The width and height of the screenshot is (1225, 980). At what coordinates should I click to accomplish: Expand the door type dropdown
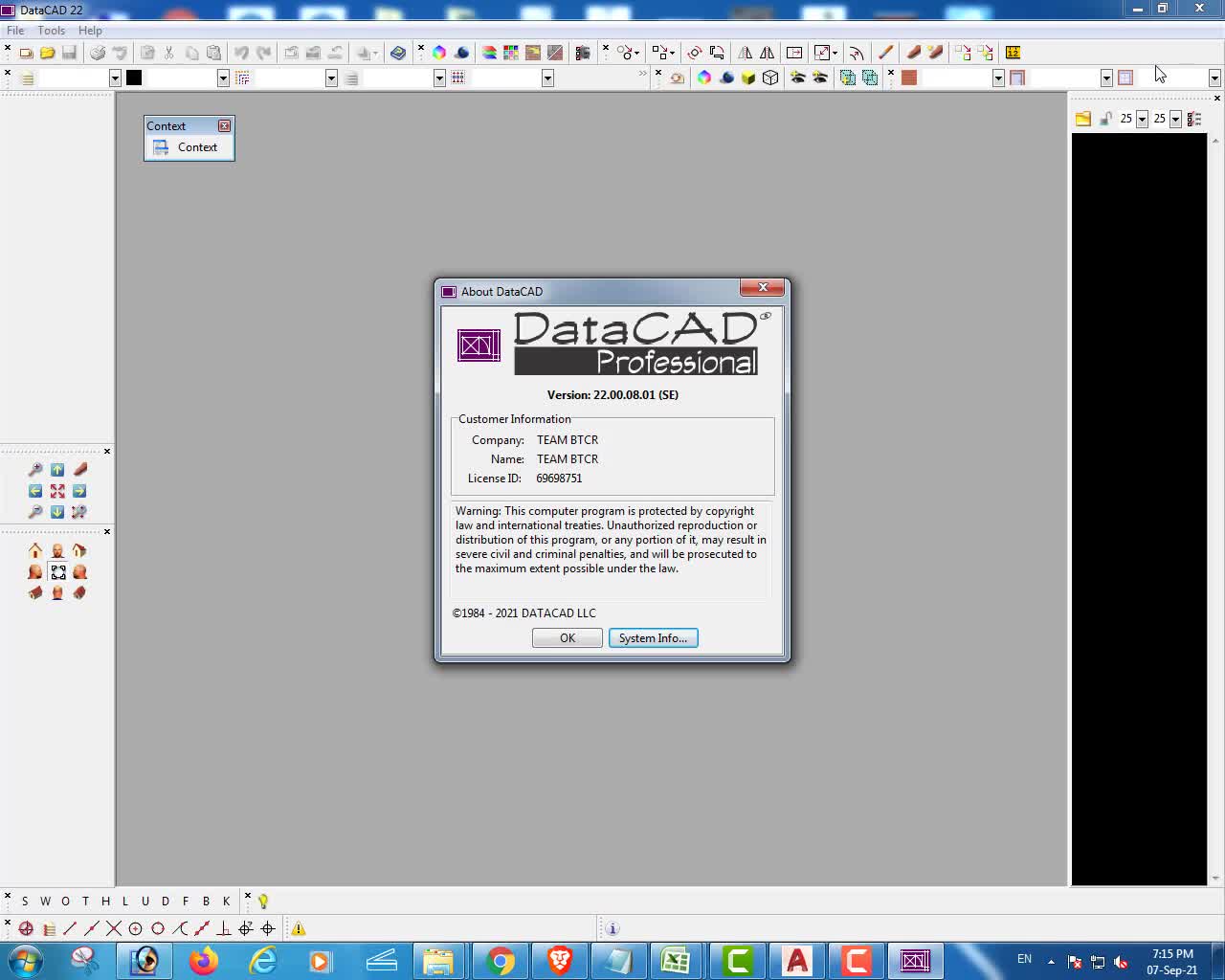tap(1106, 78)
